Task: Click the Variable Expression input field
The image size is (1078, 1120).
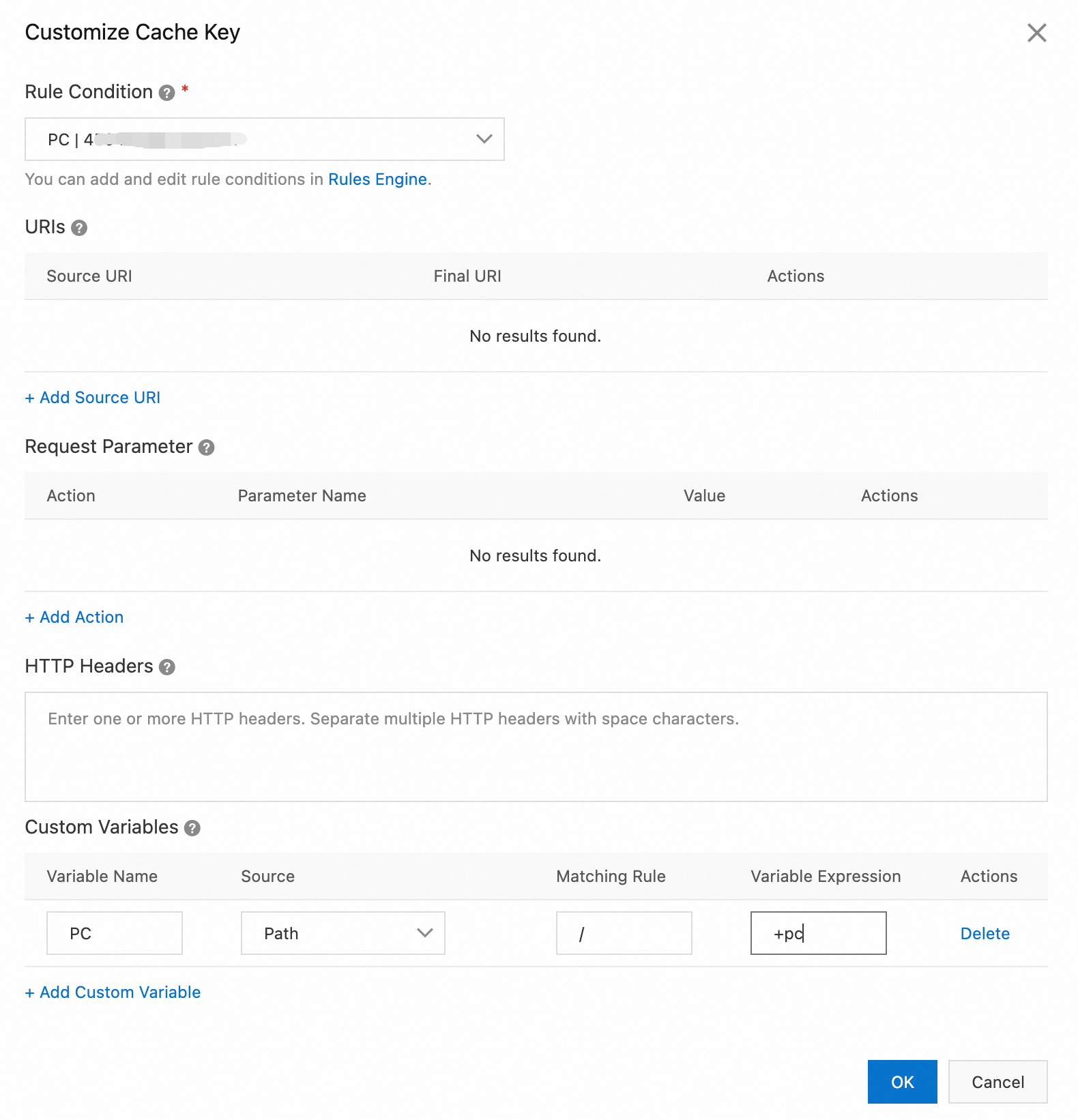Action: point(818,933)
